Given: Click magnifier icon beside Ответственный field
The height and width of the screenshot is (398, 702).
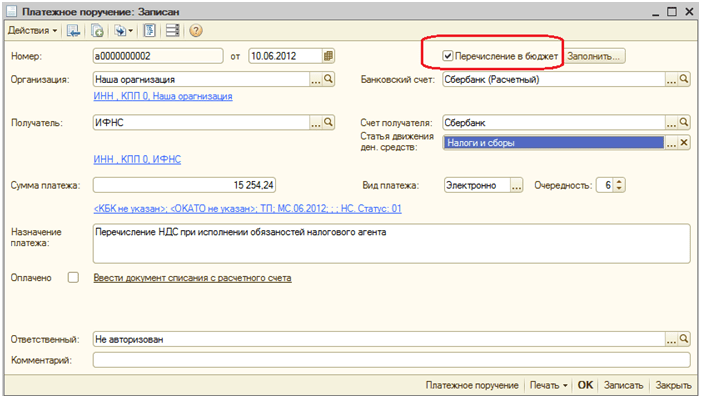Looking at the screenshot, I should (684, 339).
